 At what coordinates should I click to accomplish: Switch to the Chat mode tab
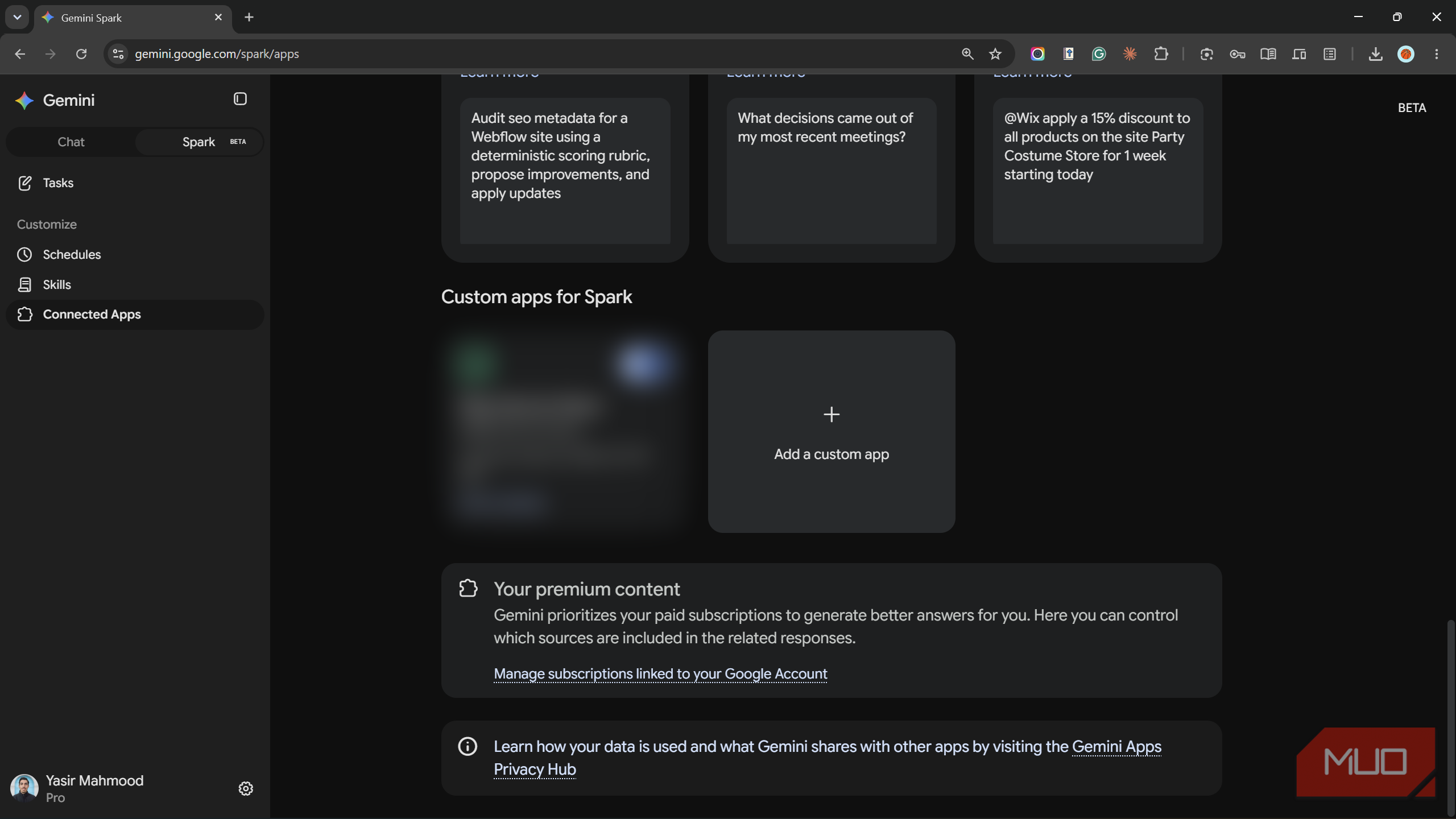coord(71,142)
